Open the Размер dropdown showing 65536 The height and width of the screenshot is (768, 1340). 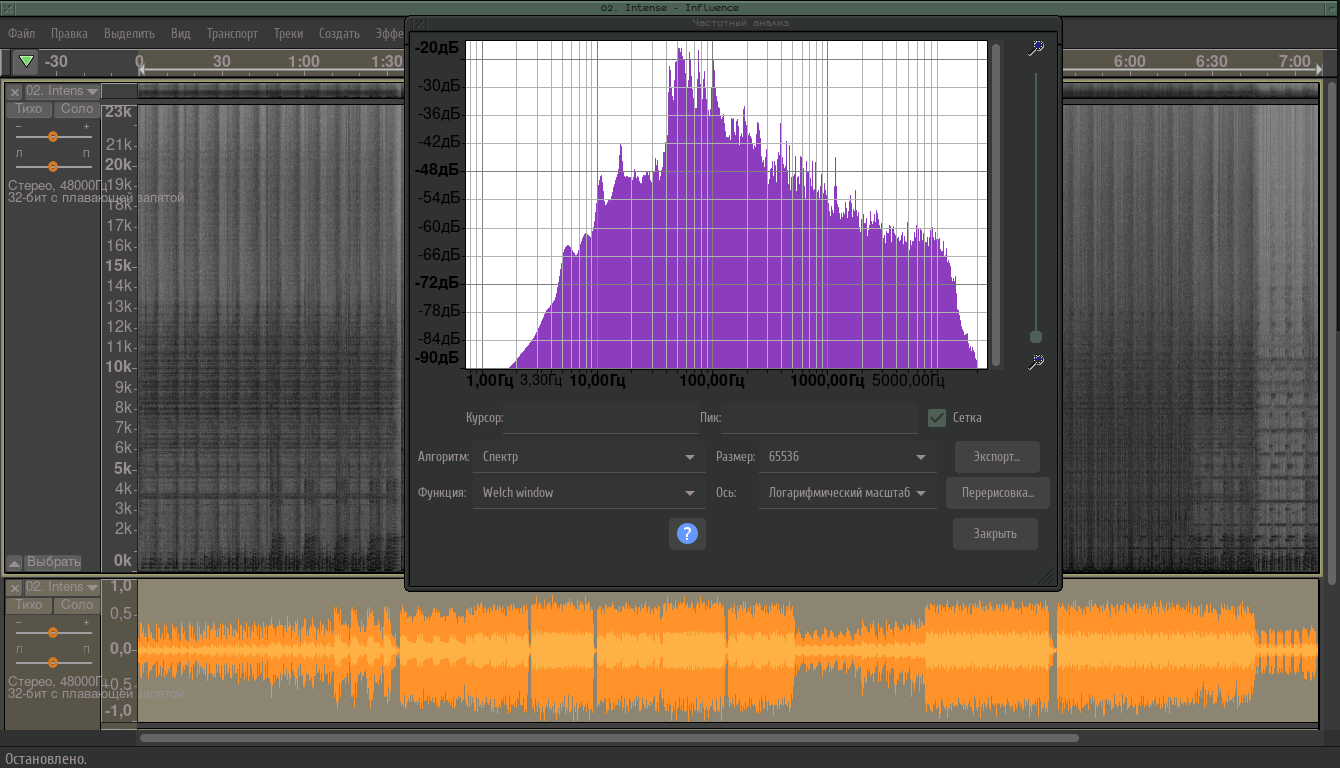click(848, 457)
